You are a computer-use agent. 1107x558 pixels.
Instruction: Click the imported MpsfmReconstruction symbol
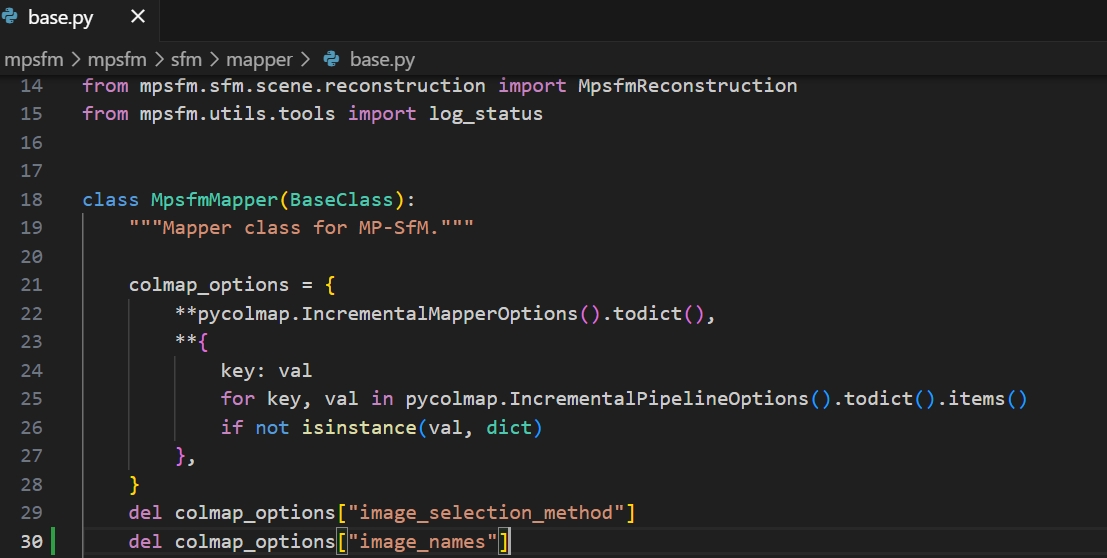pos(687,86)
